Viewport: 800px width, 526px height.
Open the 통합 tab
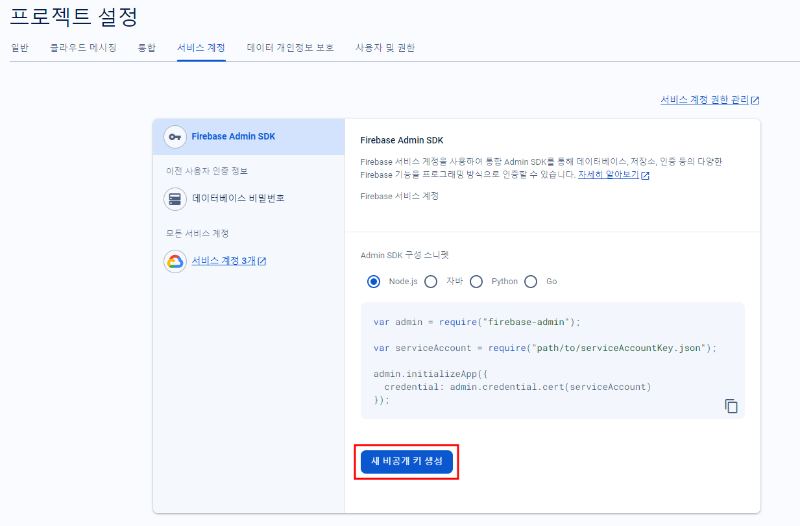point(146,48)
